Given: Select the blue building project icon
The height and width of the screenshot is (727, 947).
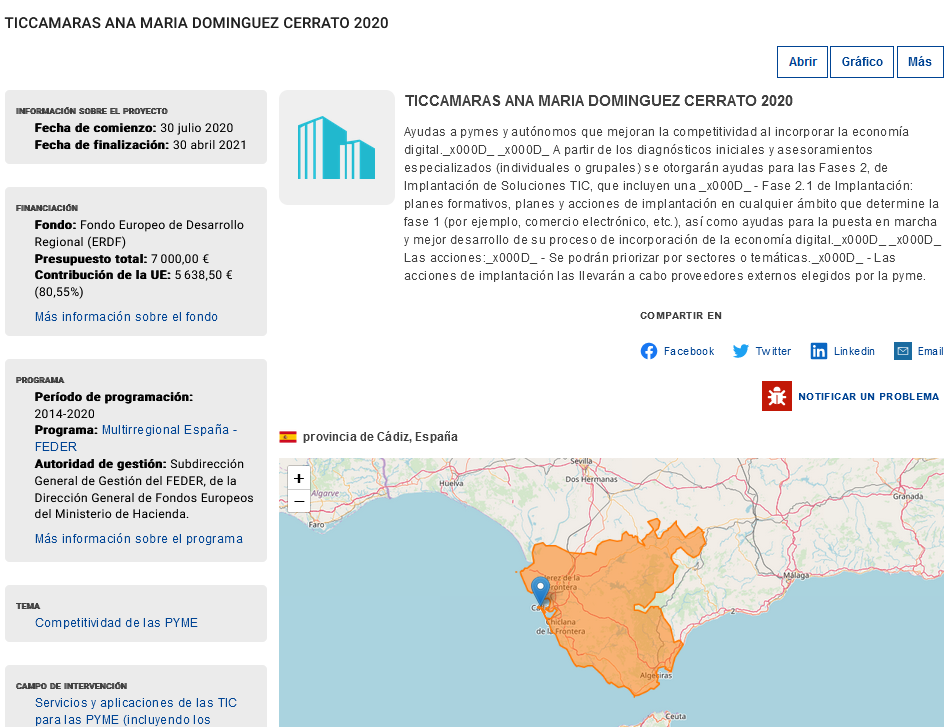Looking at the screenshot, I should pyautogui.click(x=337, y=146).
